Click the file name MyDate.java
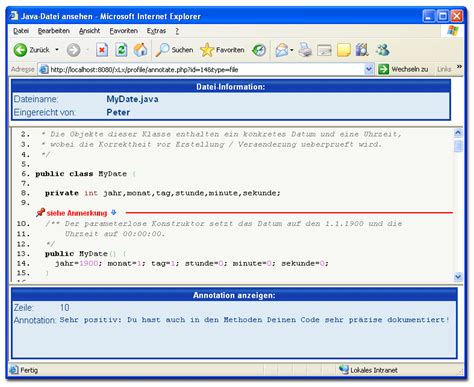 (x=132, y=99)
